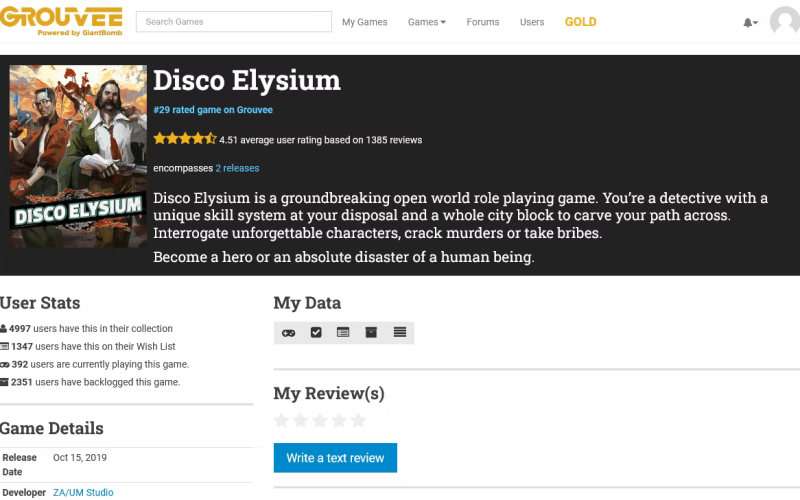Click the My Data heading
This screenshot has width=800, height=500.
(307, 303)
